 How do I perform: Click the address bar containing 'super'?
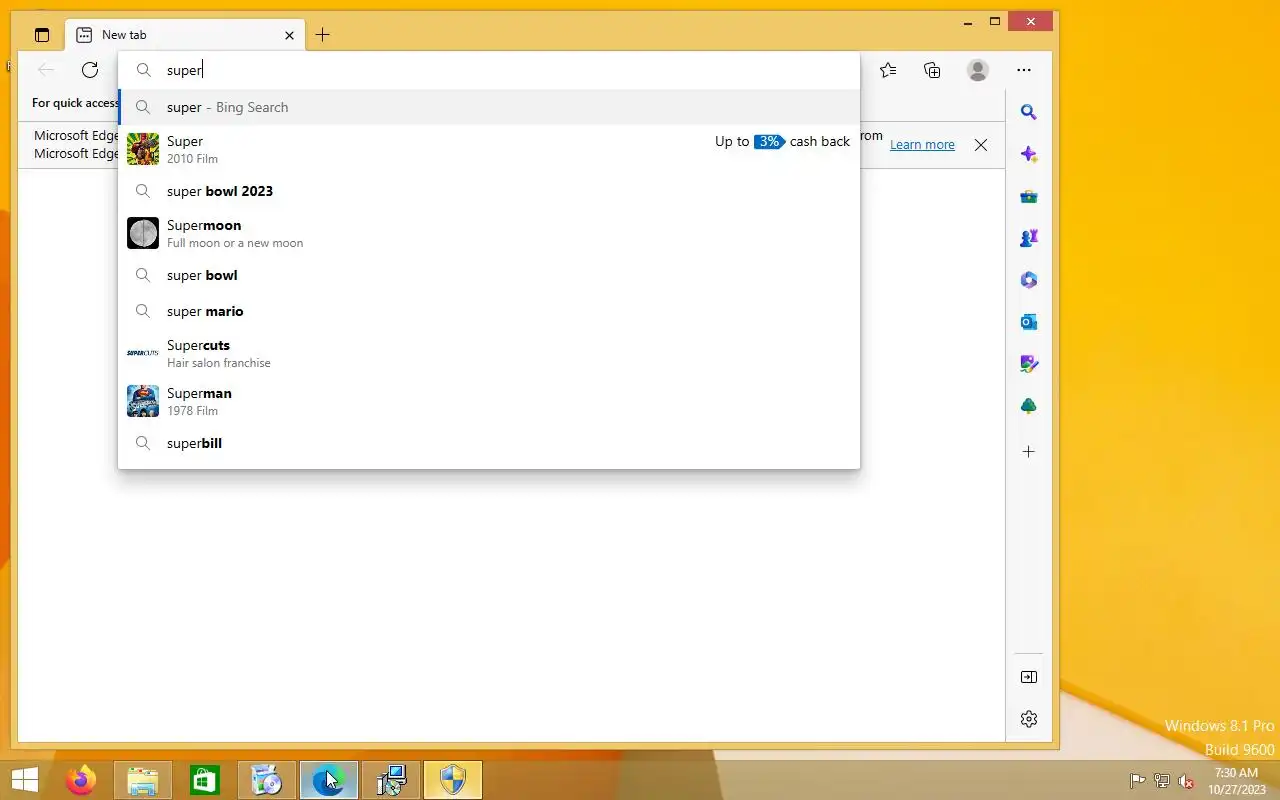click(x=489, y=70)
